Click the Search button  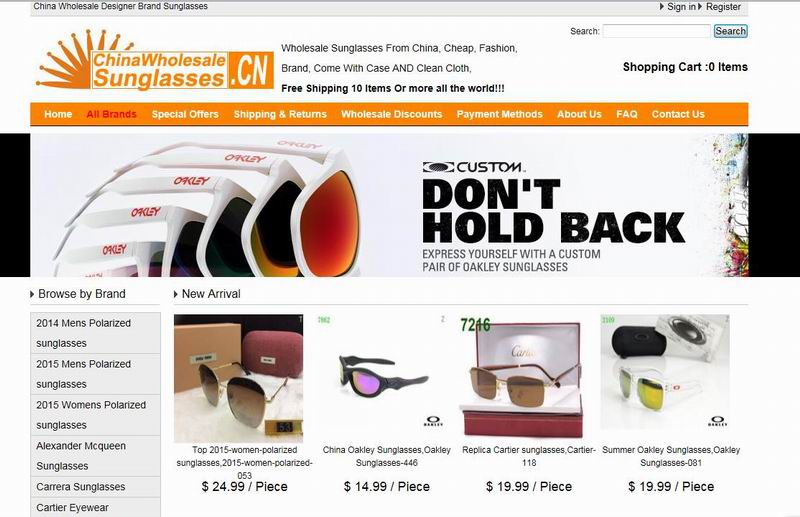(731, 31)
